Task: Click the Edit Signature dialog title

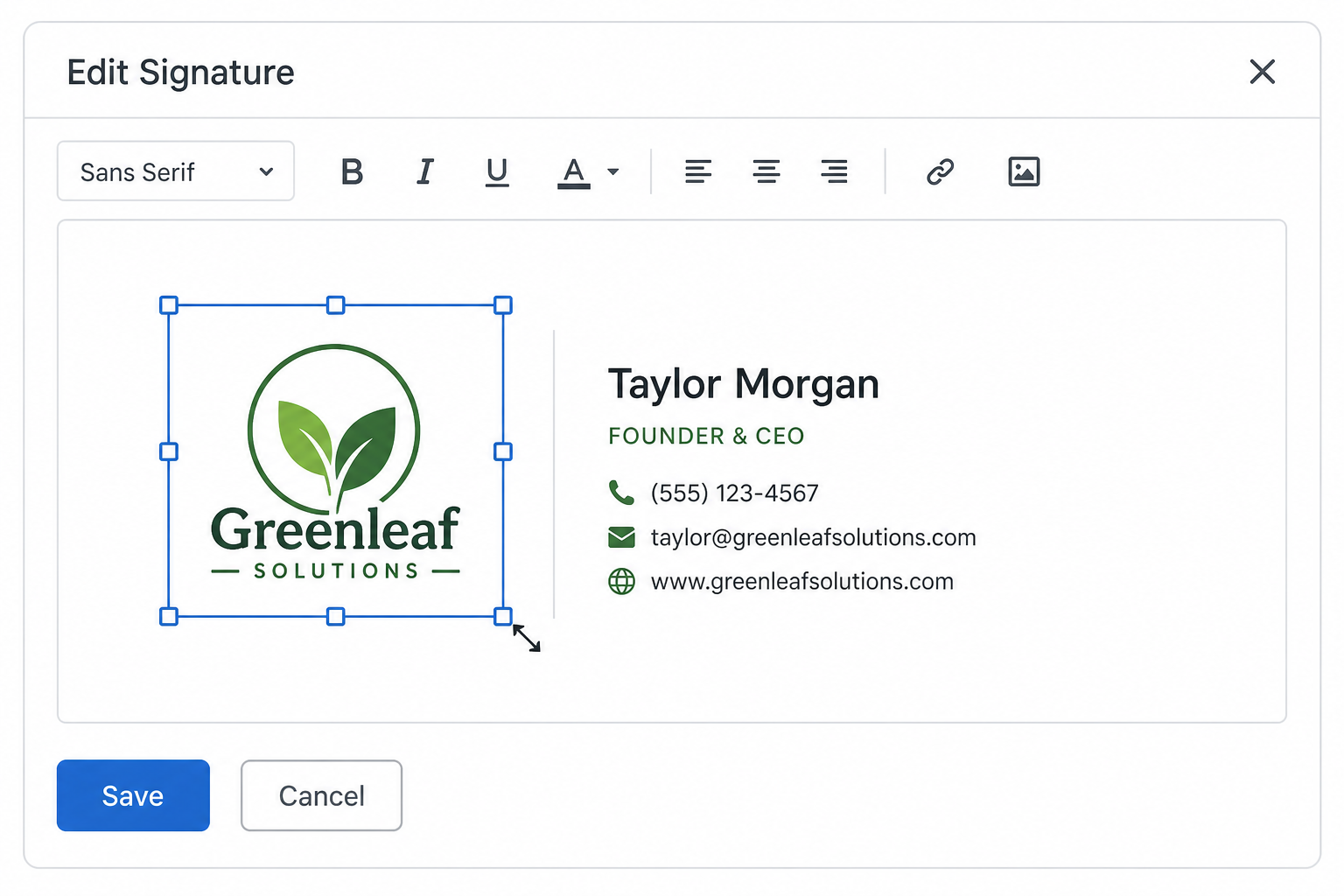Action: pos(181,73)
